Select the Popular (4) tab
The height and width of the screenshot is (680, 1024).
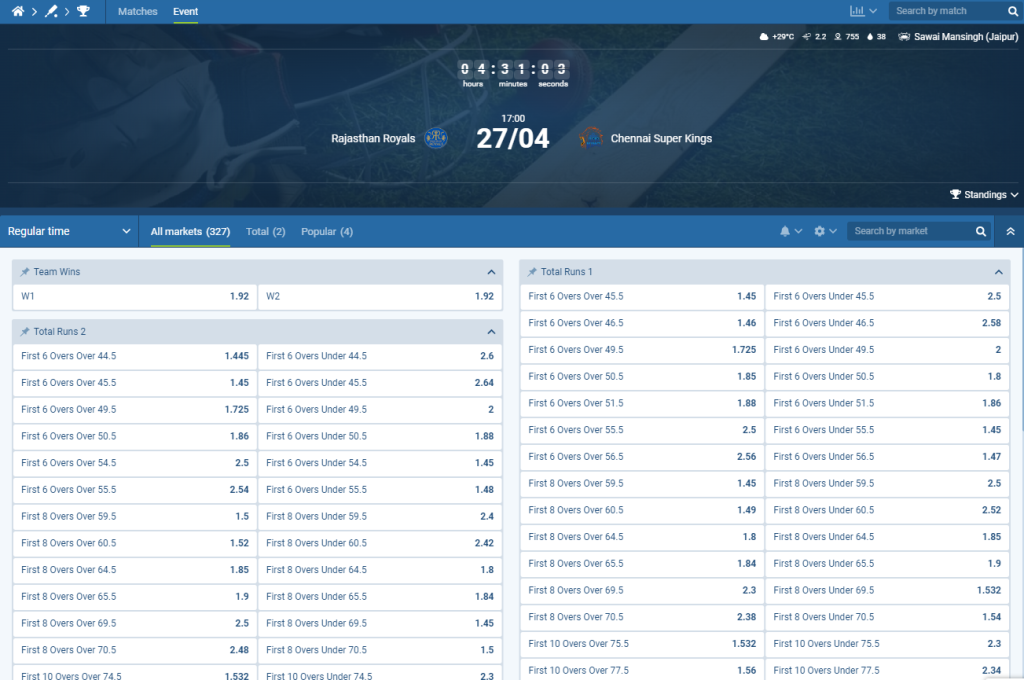(x=327, y=231)
